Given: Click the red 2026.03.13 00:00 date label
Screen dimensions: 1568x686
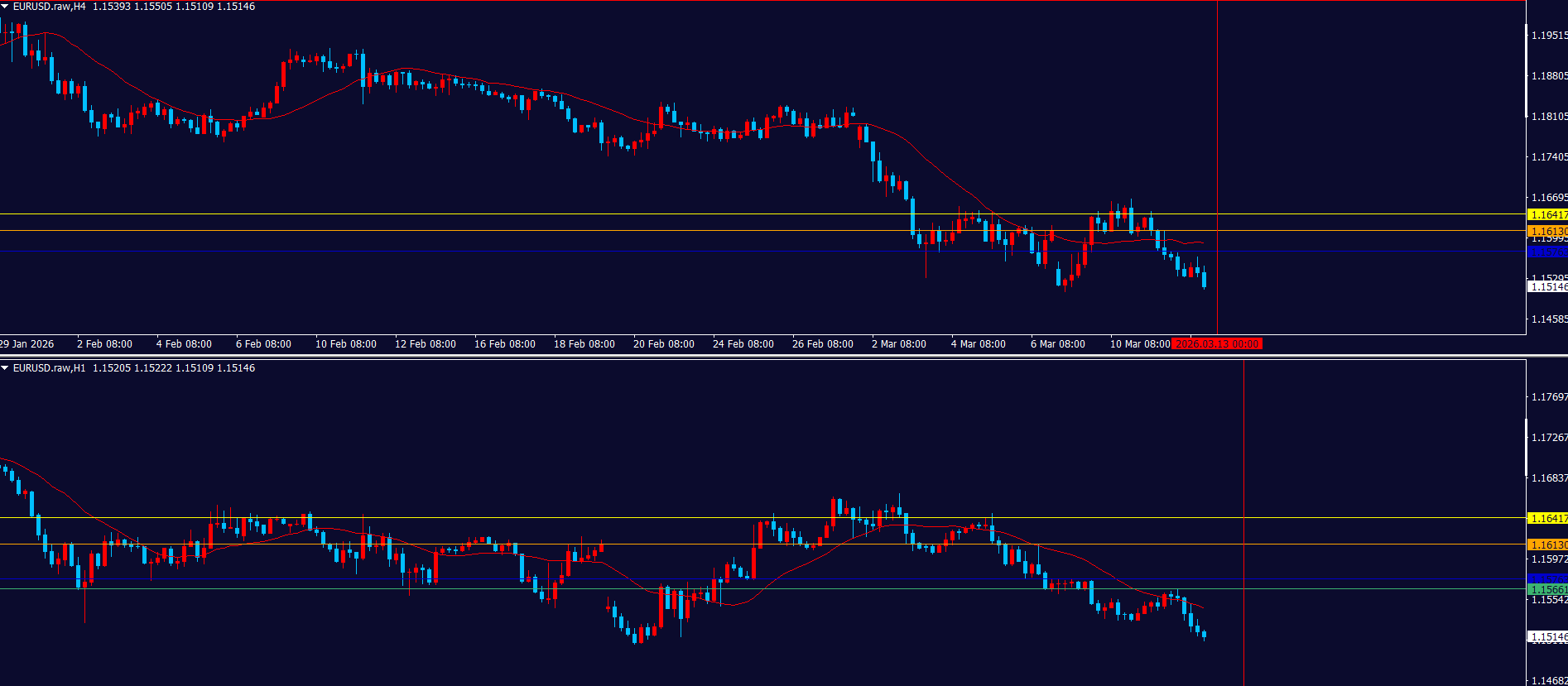Looking at the screenshot, I should (1217, 344).
